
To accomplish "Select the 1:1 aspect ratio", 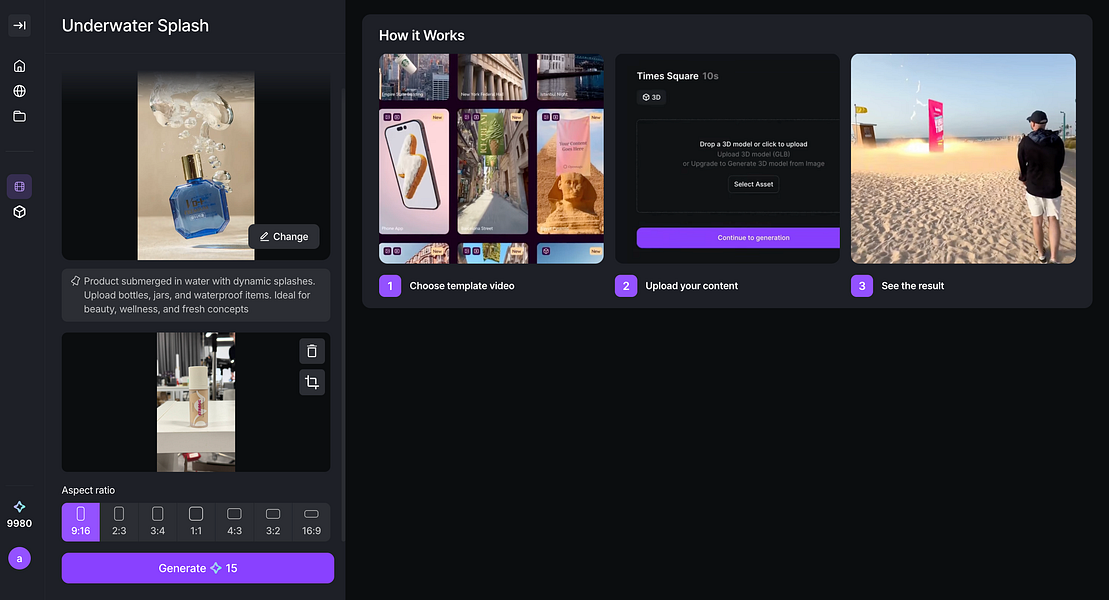I will pos(196,522).
